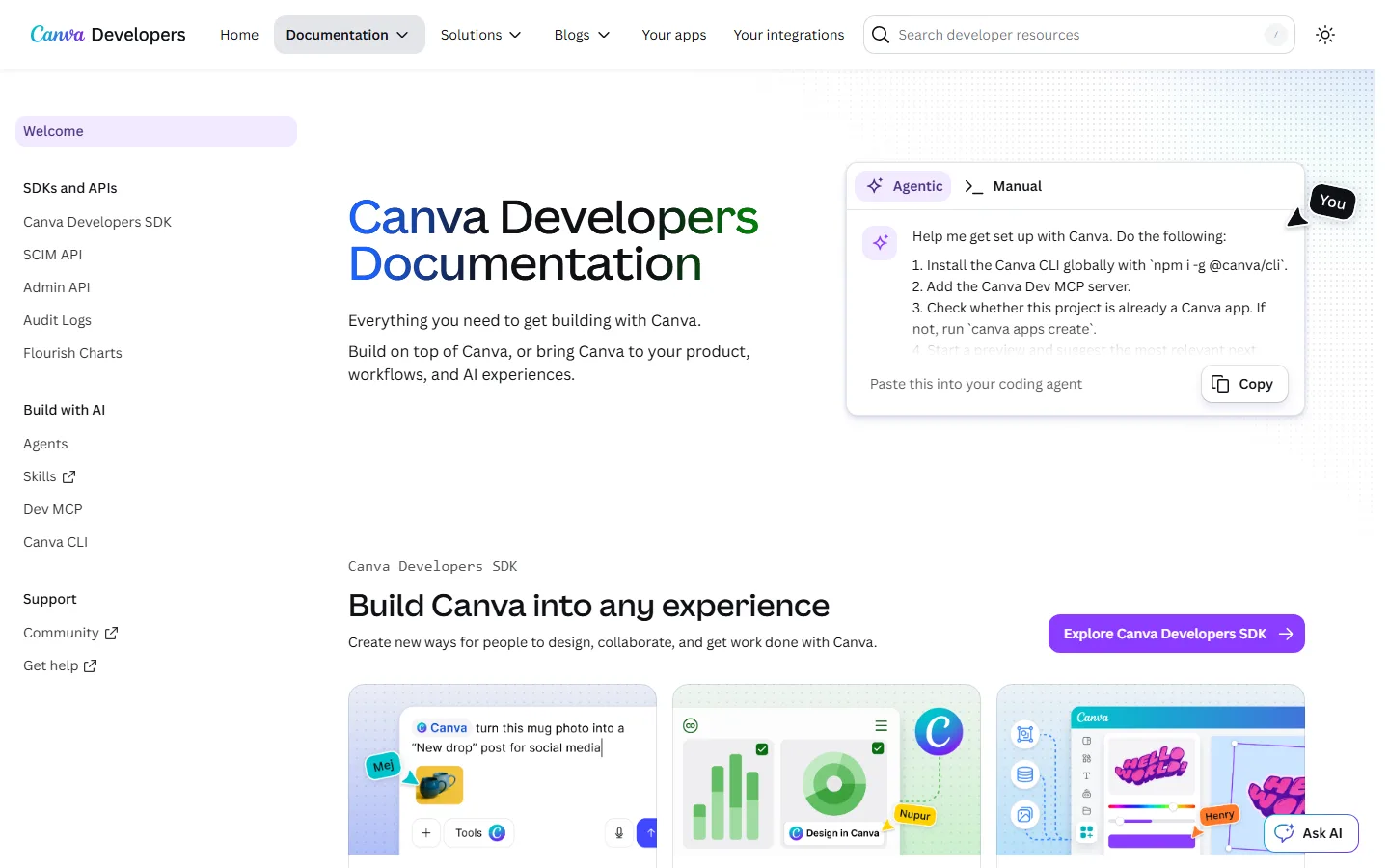Click the plus icon in prompt card

coord(426,833)
